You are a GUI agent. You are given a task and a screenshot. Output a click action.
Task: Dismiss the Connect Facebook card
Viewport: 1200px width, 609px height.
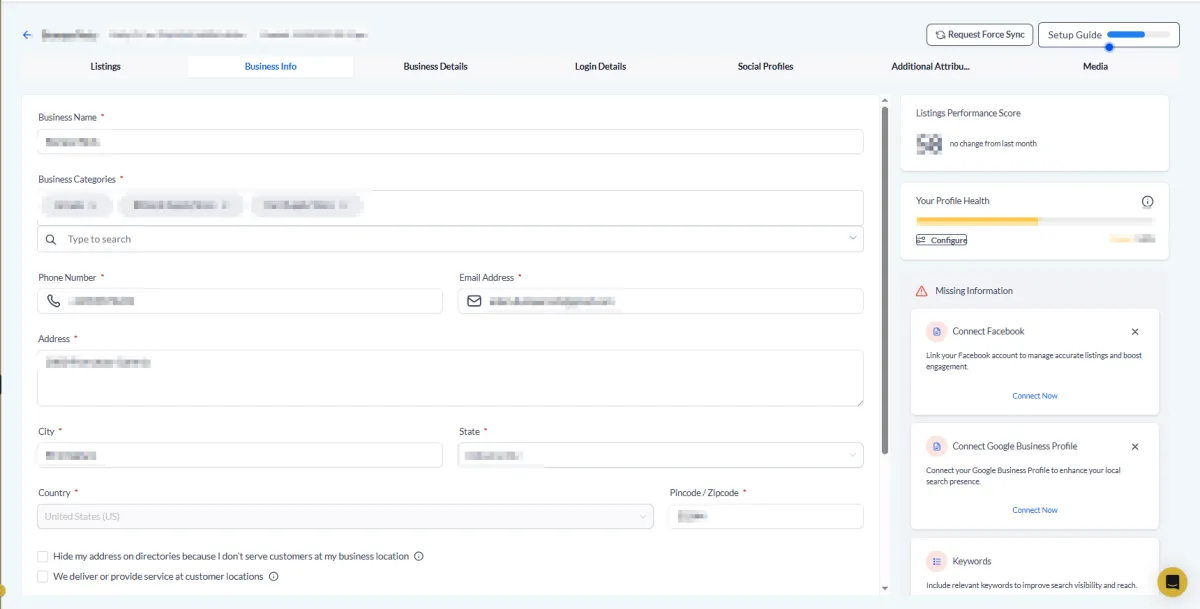tap(1135, 331)
